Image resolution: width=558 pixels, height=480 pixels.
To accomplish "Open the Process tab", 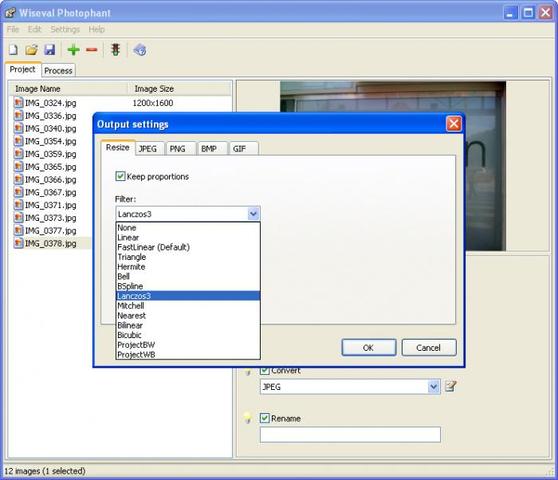I will point(58,70).
